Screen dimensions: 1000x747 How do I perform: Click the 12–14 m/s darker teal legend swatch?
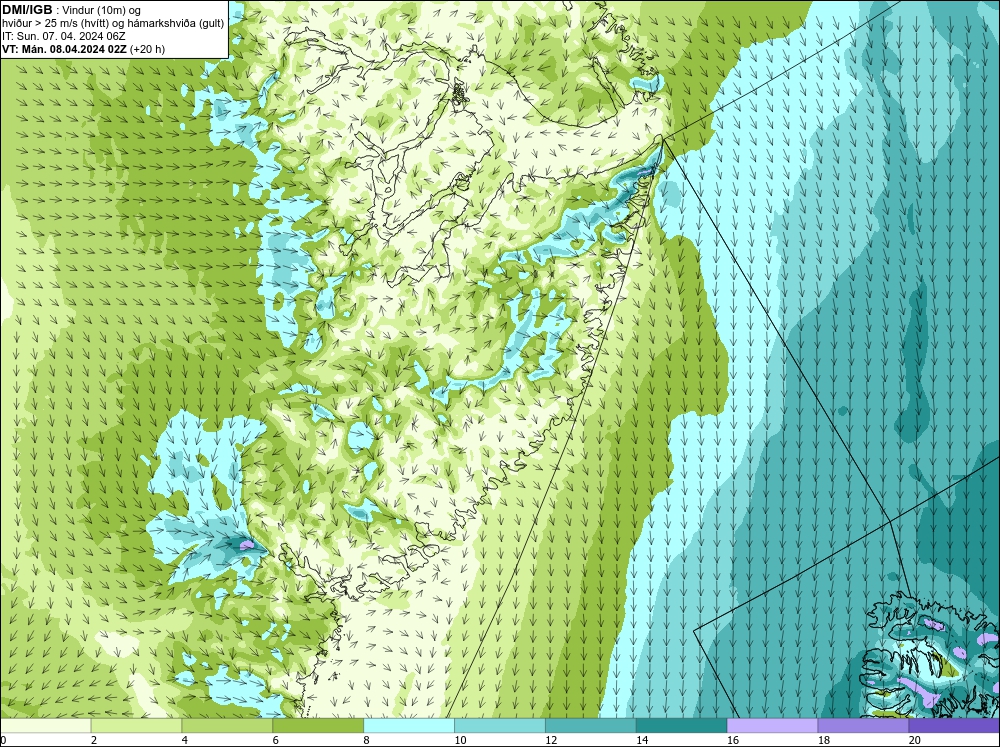(591, 725)
